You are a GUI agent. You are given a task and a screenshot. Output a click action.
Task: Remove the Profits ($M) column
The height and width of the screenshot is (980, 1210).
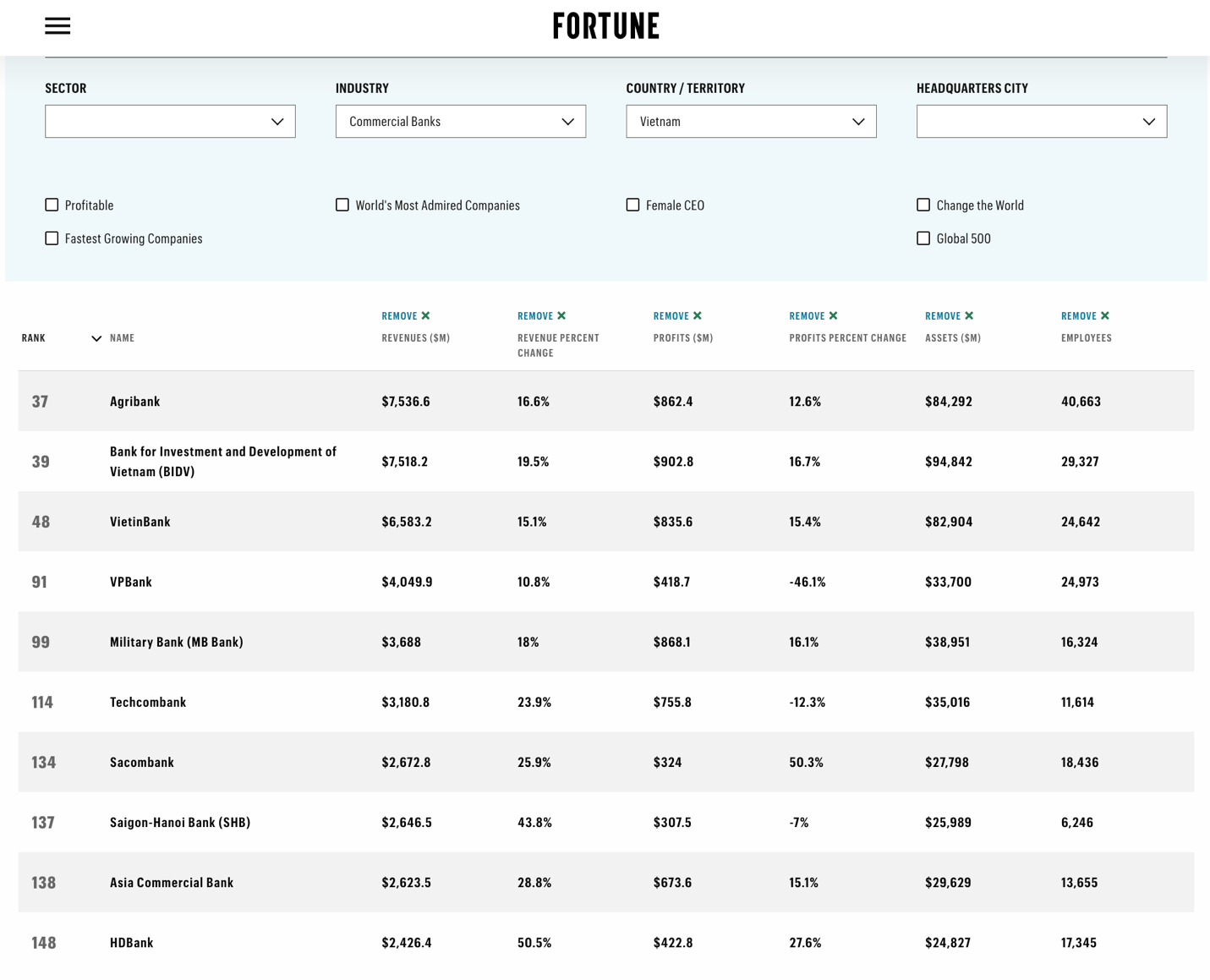point(677,316)
